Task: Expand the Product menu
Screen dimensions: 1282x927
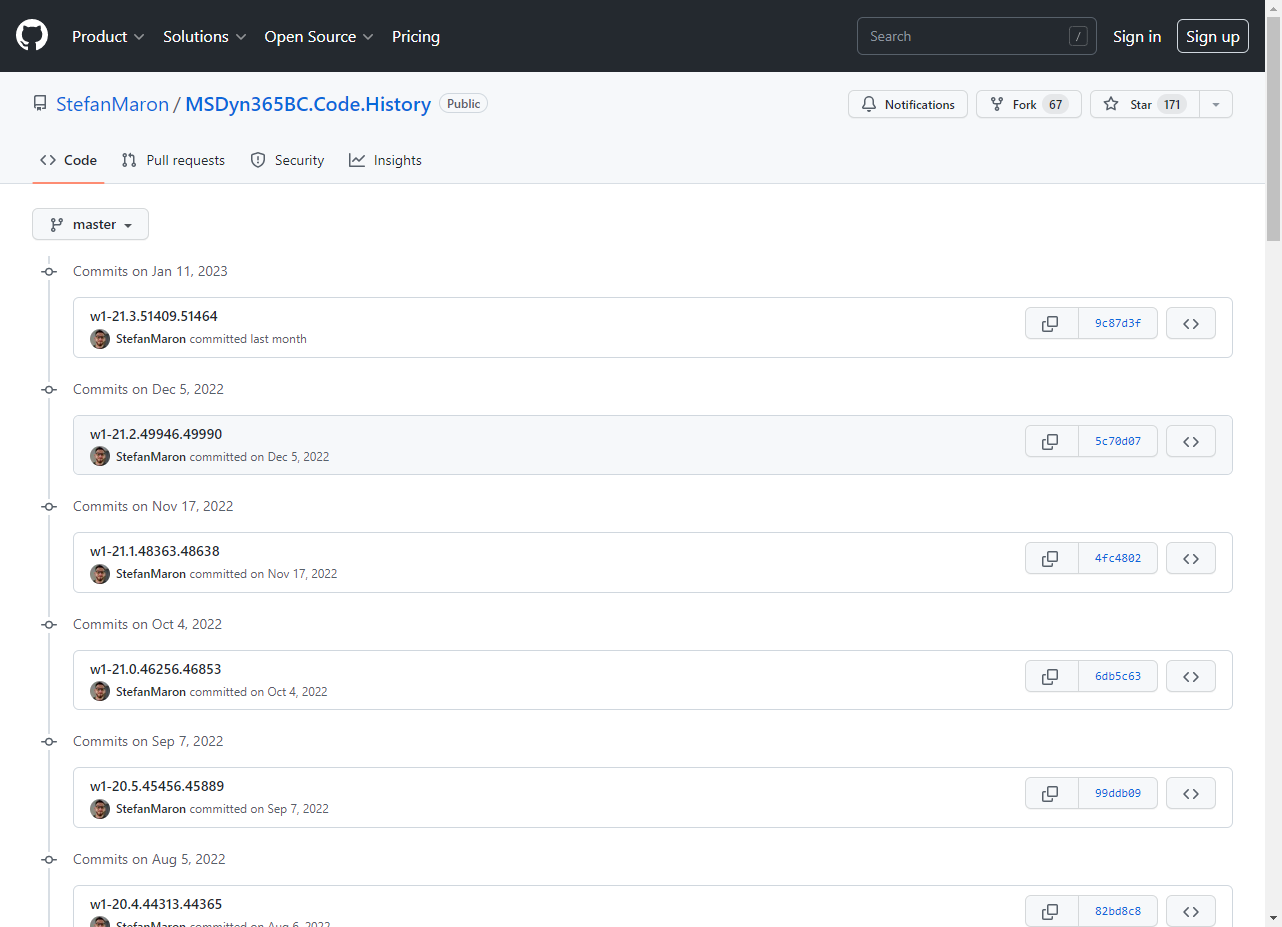Action: coord(108,36)
